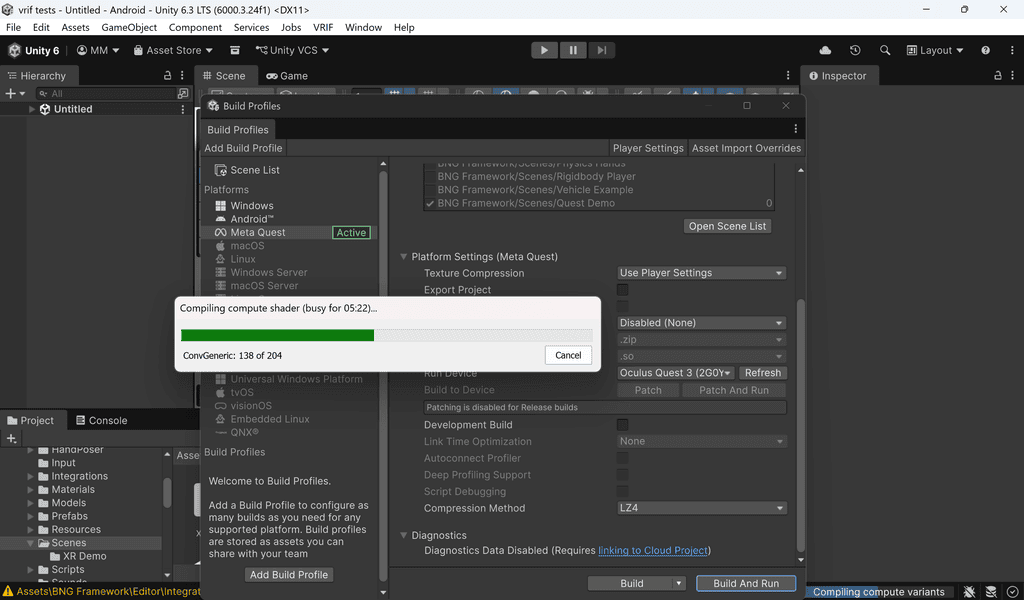Screen dimensions: 1024x600
Task: Toggle the Deep Profiling Support checkbox
Action: [x=622, y=475]
